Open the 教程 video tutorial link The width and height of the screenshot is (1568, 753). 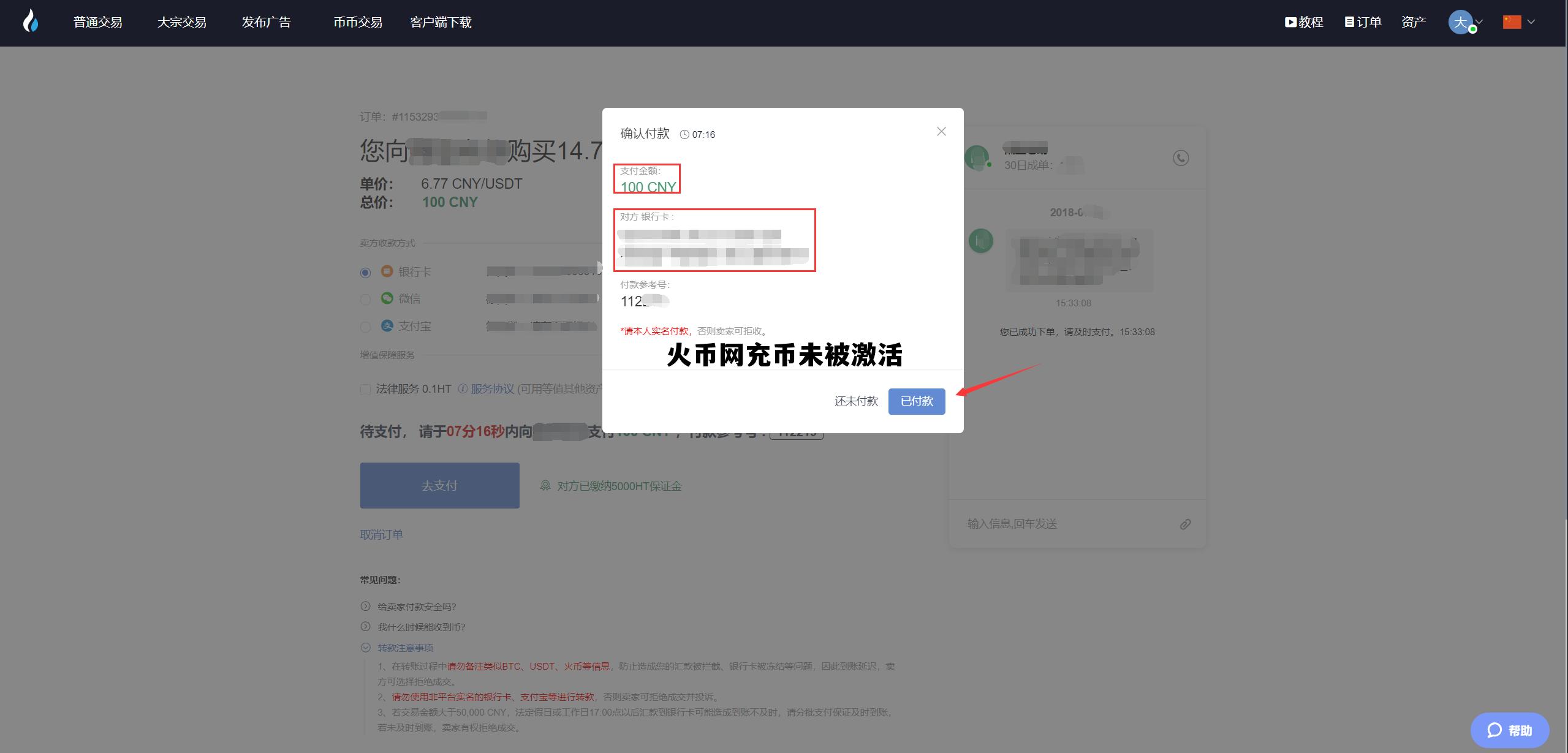pos(1304,22)
